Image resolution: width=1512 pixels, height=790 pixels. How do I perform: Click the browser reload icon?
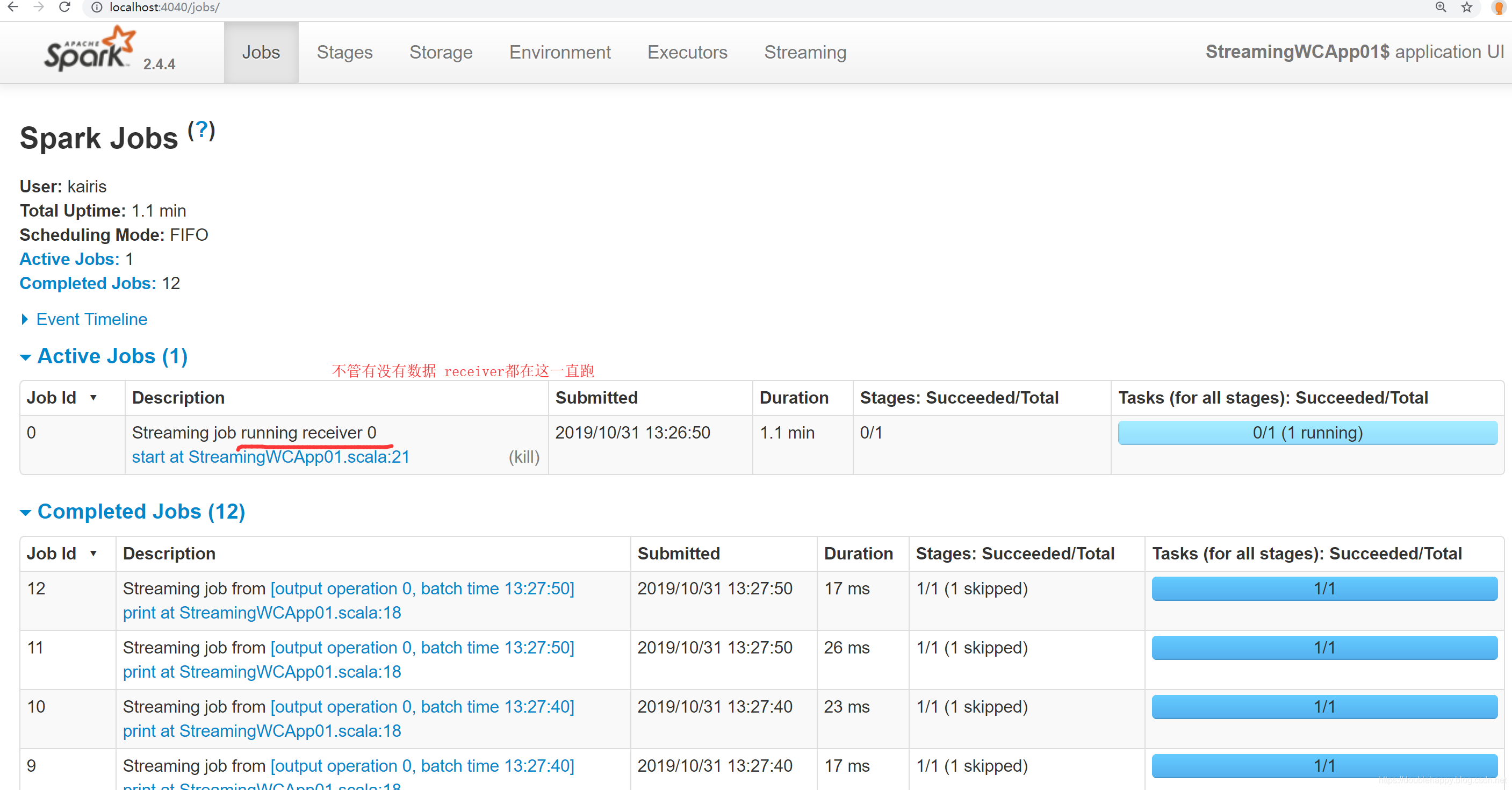[x=64, y=7]
